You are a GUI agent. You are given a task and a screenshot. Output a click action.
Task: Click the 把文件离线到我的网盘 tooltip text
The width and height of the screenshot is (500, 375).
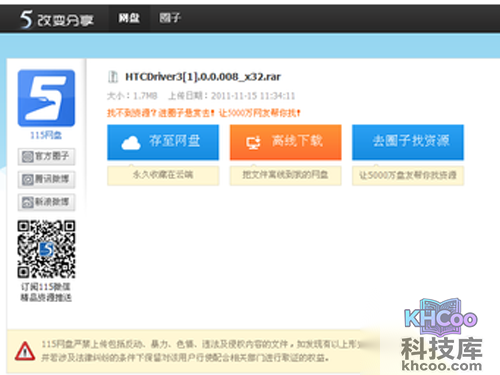285,175
